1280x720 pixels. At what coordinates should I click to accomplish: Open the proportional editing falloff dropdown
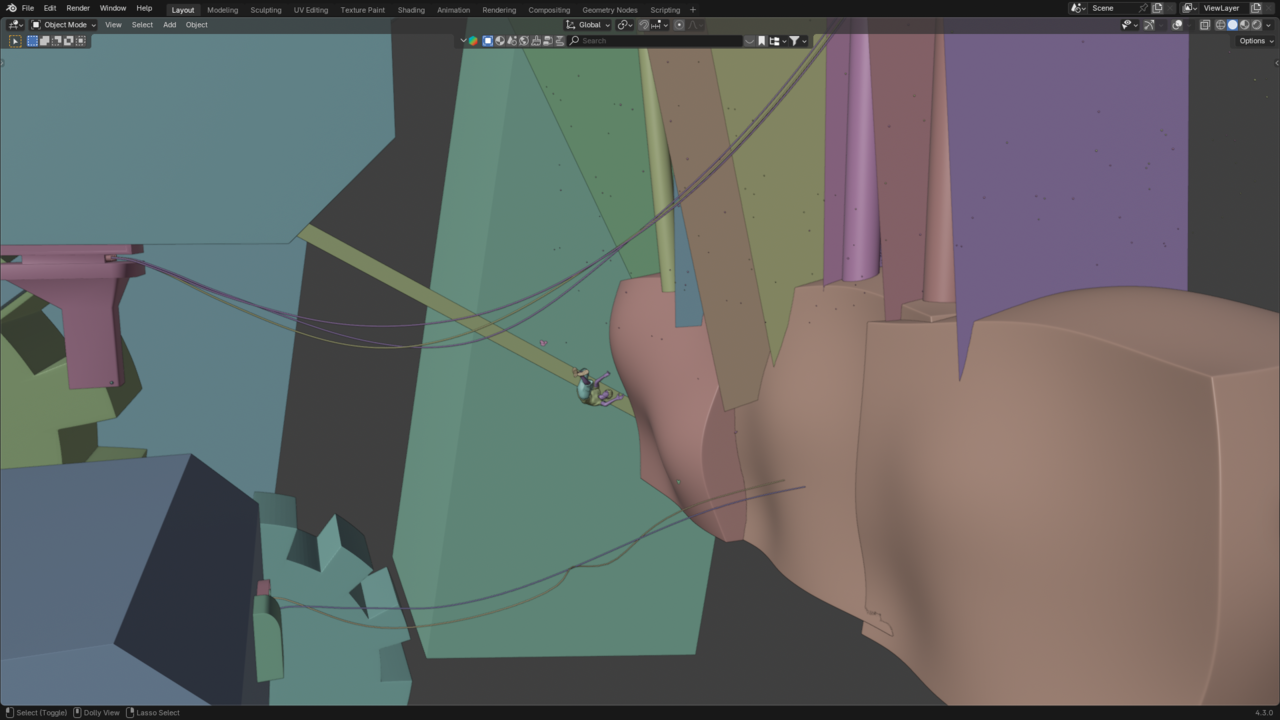tap(696, 25)
